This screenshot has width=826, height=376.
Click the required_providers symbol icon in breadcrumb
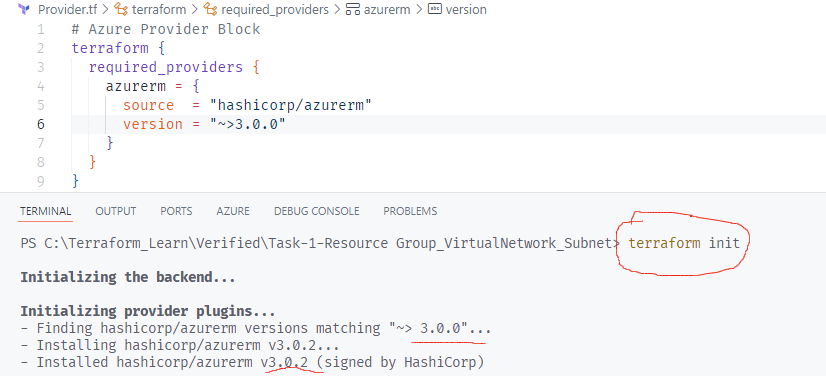(211, 9)
